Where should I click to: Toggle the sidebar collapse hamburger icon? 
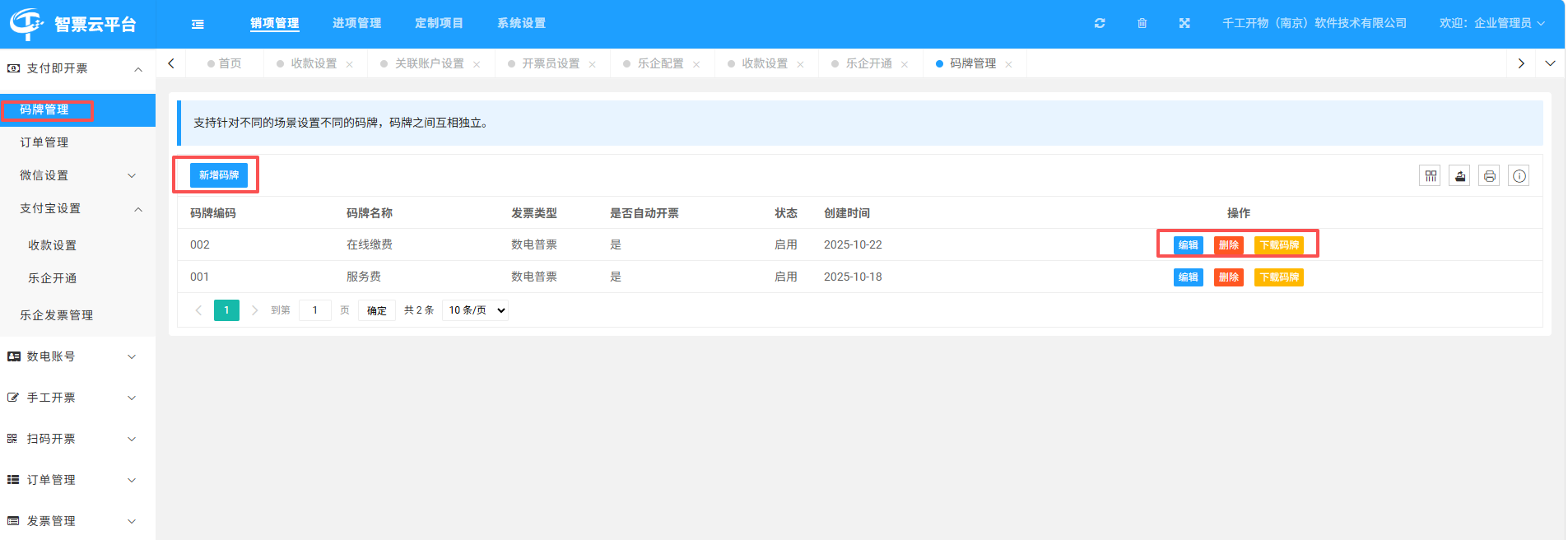pos(198,24)
